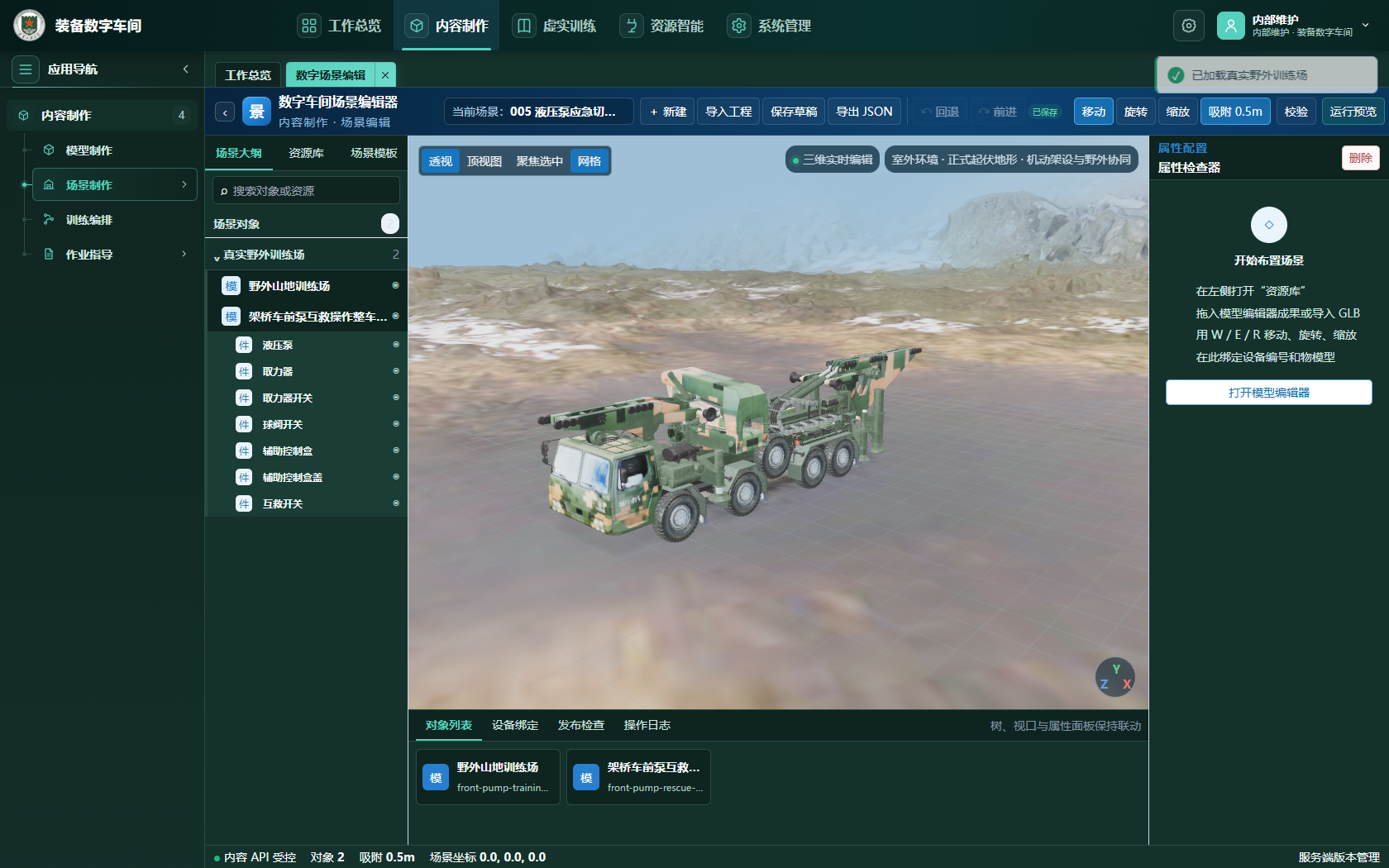The image size is (1389, 868).
Task: Open the 工作总览 top navigation item
Action: pyautogui.click(x=340, y=26)
